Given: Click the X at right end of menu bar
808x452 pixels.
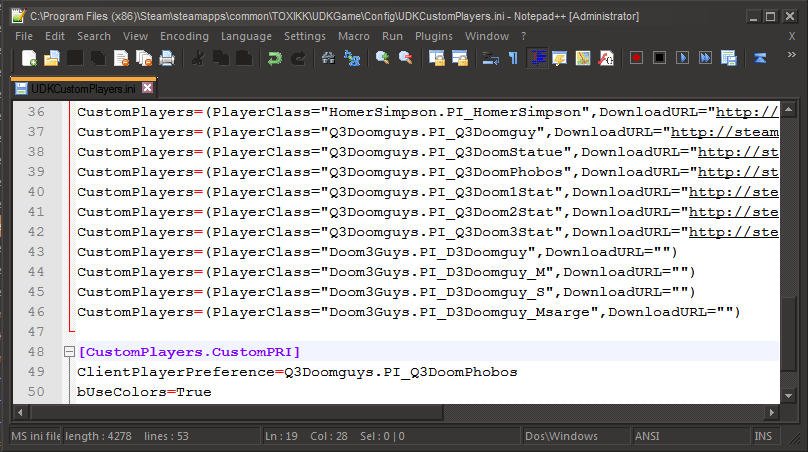Looking at the screenshot, I should point(792,36).
